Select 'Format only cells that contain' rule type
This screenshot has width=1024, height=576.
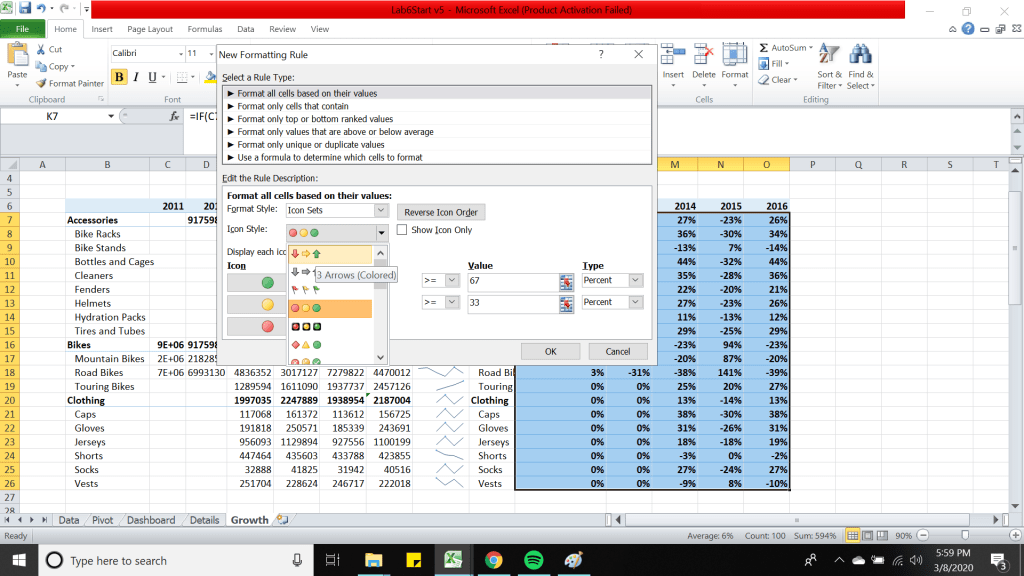click(x=293, y=106)
